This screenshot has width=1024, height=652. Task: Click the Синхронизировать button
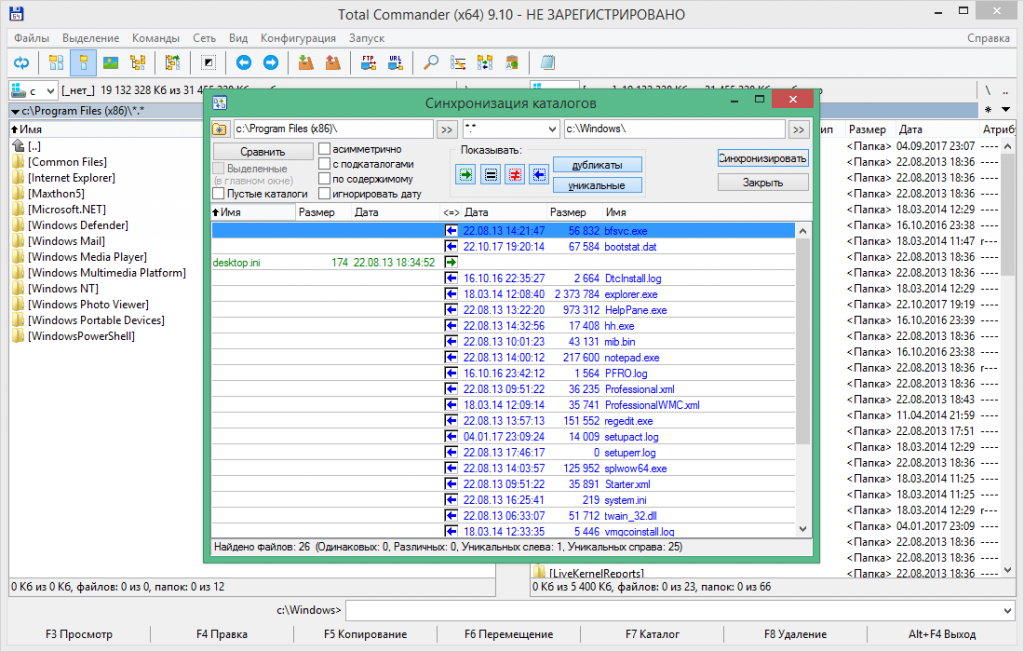763,158
